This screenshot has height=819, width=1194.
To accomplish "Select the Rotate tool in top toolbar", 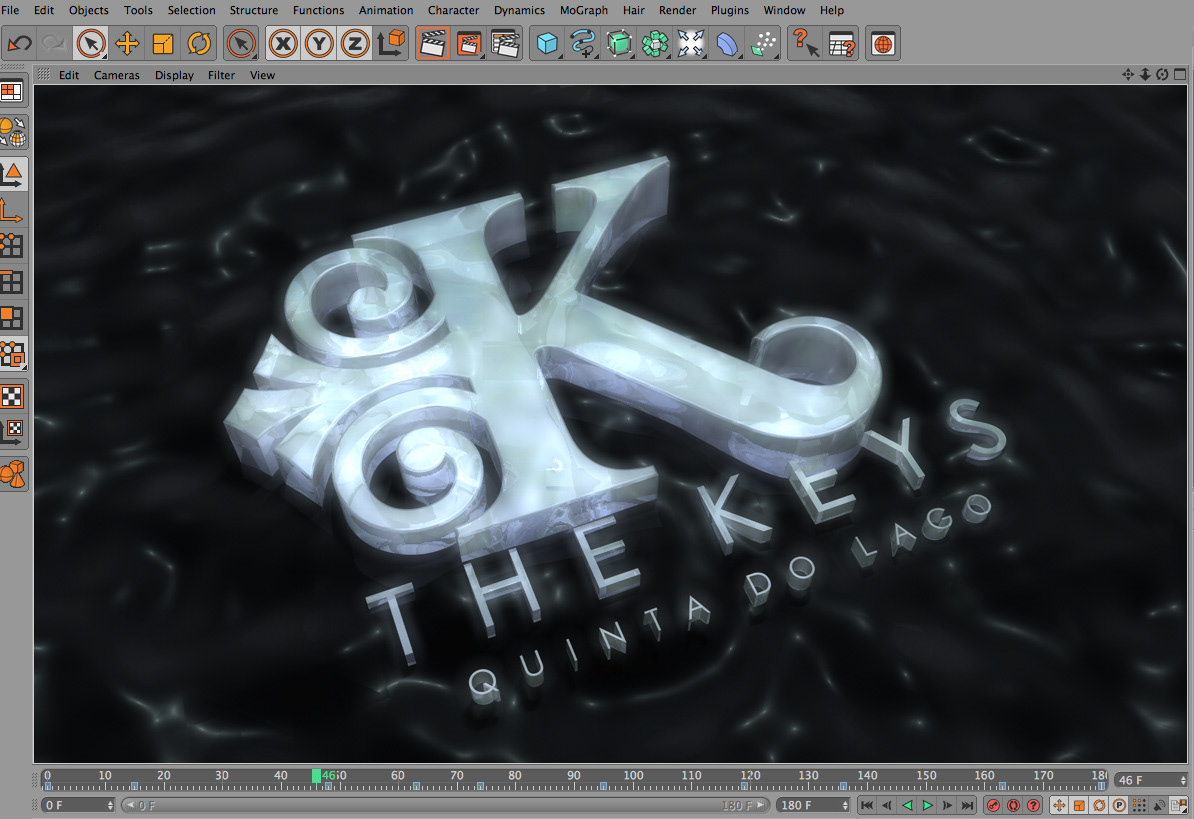I will pos(199,43).
